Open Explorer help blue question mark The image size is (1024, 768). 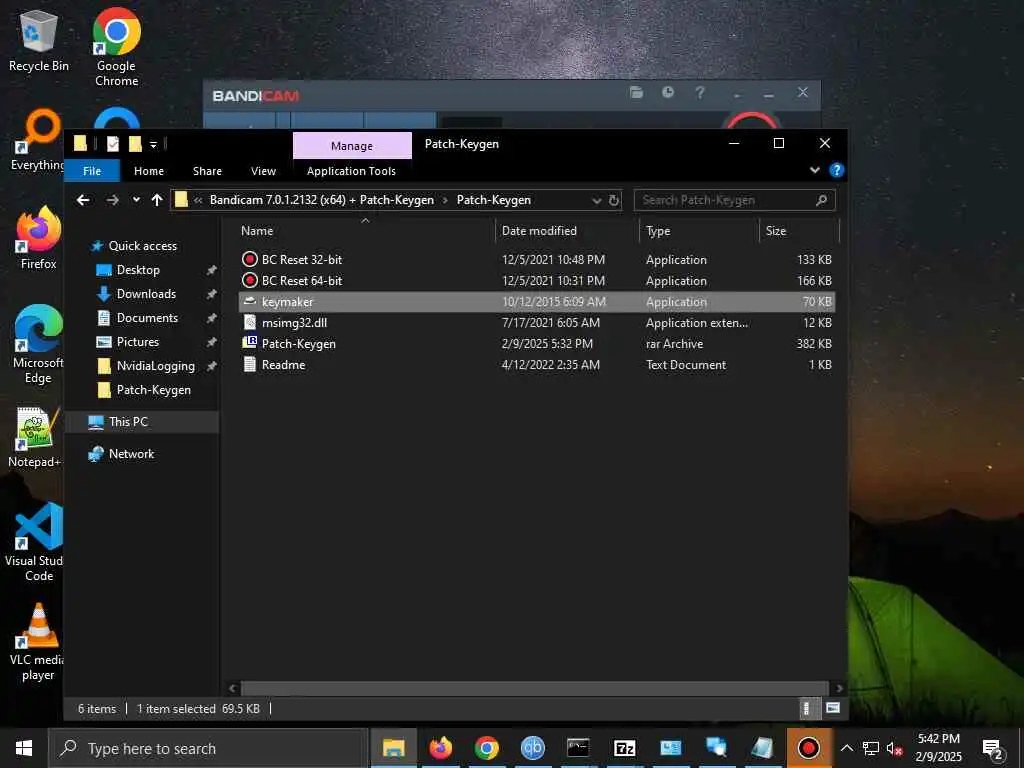click(x=836, y=170)
